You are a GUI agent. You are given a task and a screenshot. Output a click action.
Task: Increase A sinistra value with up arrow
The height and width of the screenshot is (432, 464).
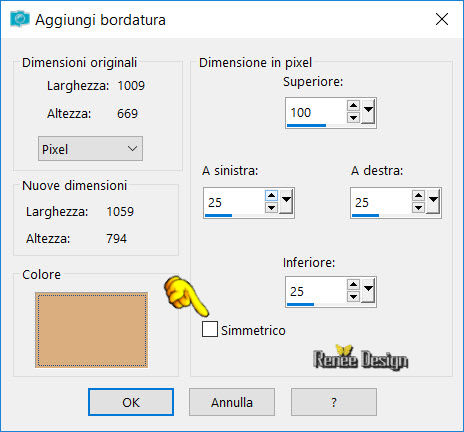coord(272,196)
